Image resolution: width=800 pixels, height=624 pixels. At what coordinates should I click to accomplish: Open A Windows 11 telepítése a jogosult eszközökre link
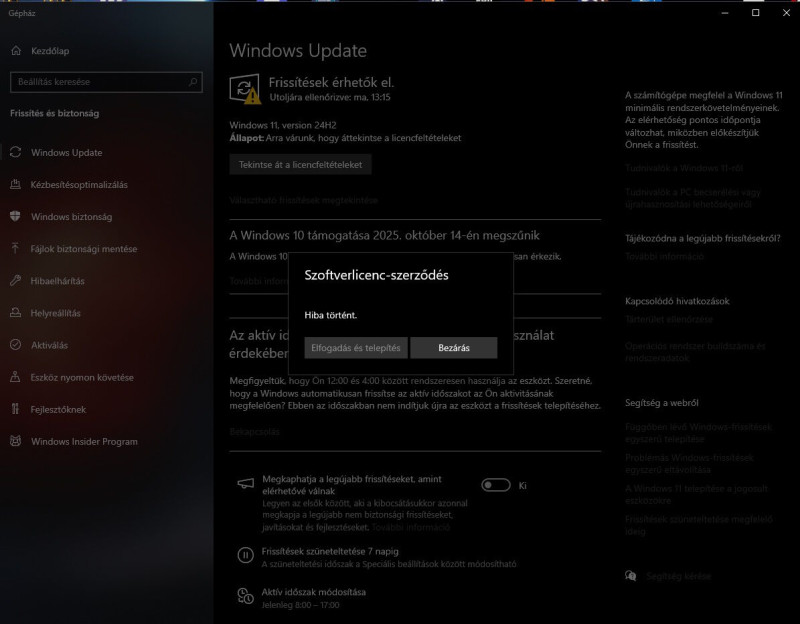click(x=696, y=494)
